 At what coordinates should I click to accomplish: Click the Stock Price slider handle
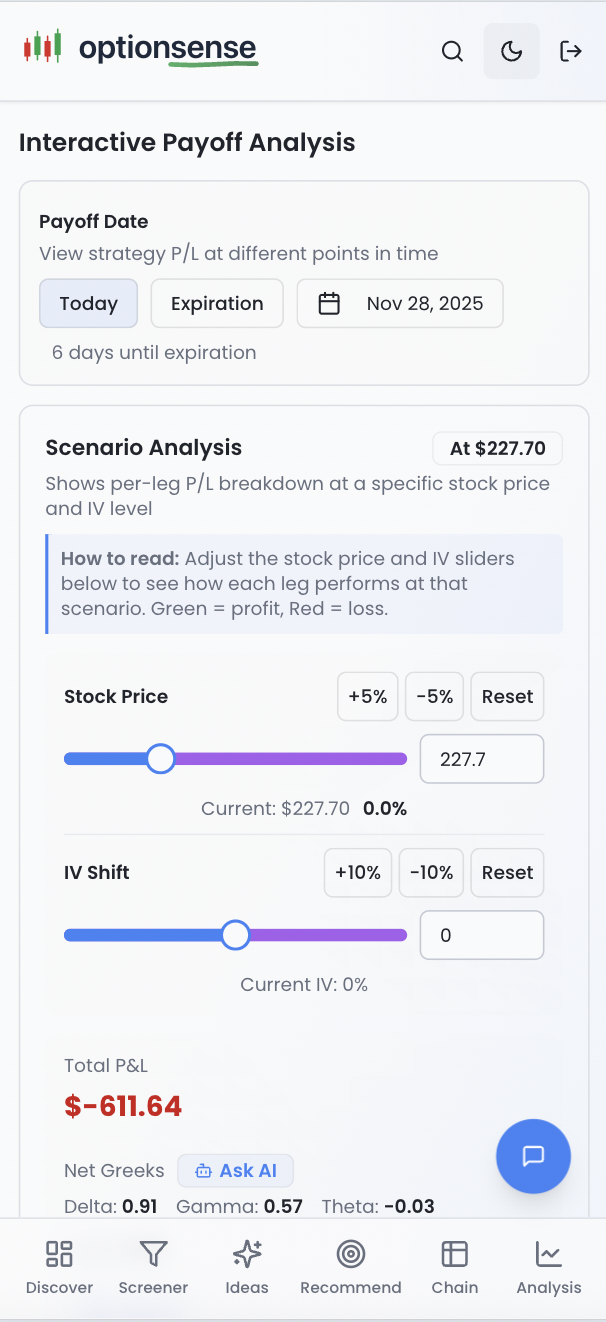click(160, 759)
